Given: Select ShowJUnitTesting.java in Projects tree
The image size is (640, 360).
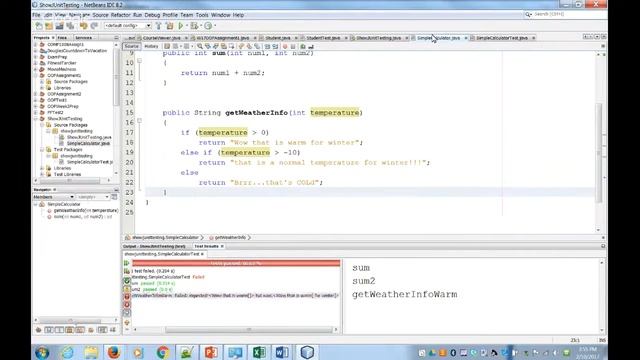Looking at the screenshot, I should tap(89, 138).
